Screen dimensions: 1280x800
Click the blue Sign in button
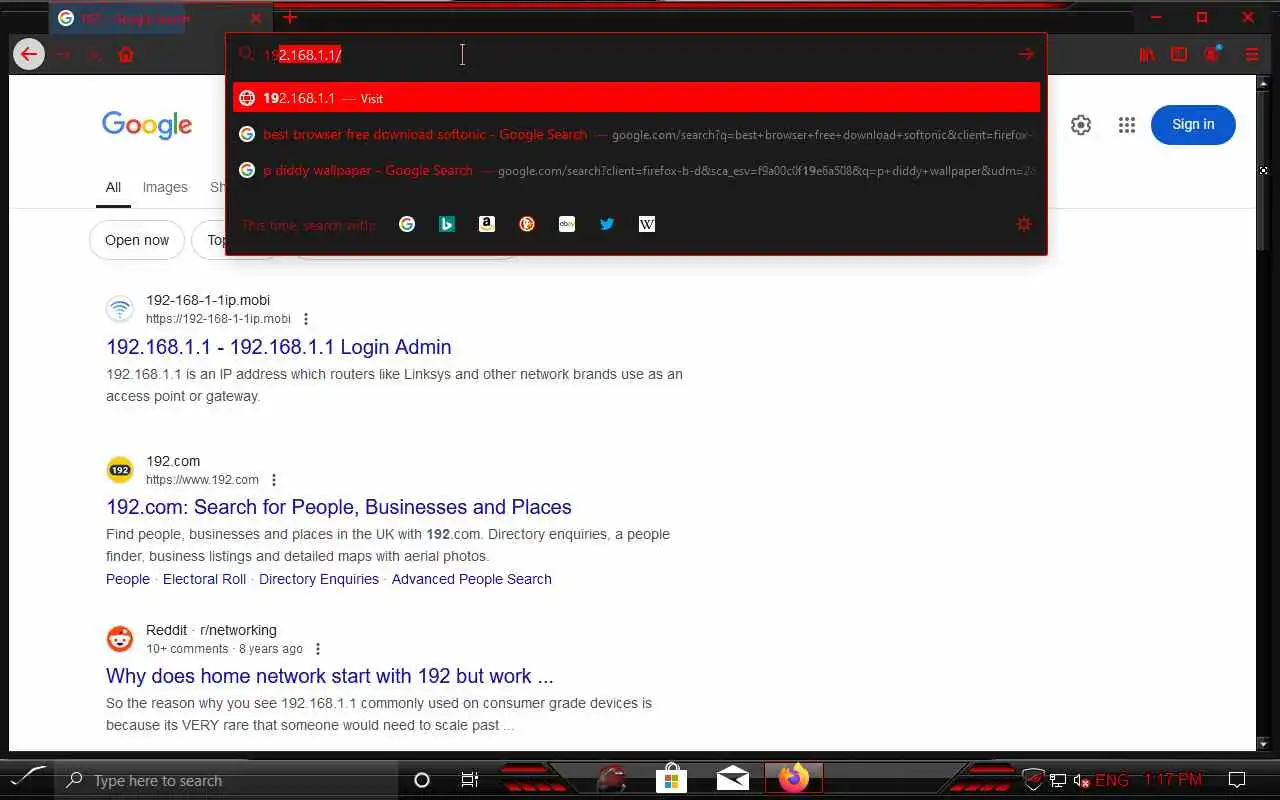1193,124
